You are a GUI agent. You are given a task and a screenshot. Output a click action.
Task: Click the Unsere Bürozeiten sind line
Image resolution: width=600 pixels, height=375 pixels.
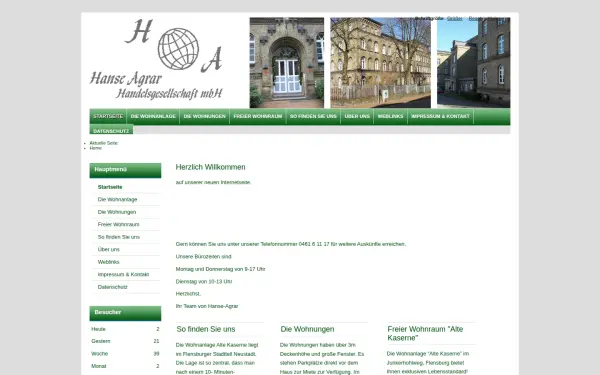(204, 256)
